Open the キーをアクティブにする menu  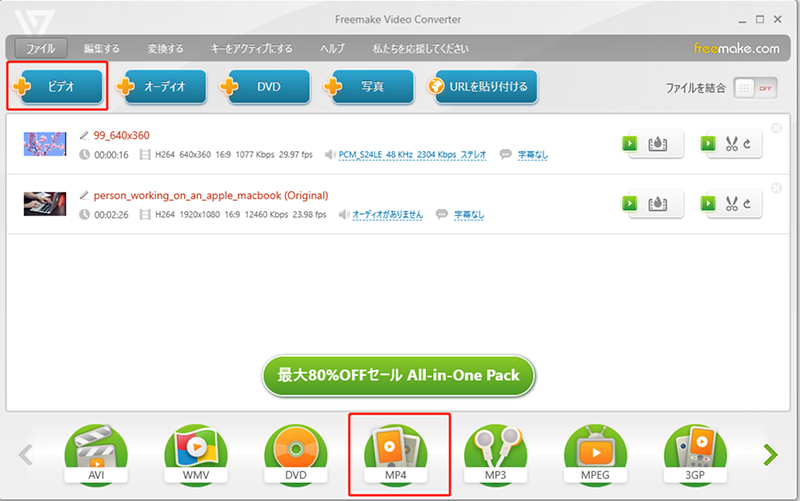click(252, 48)
